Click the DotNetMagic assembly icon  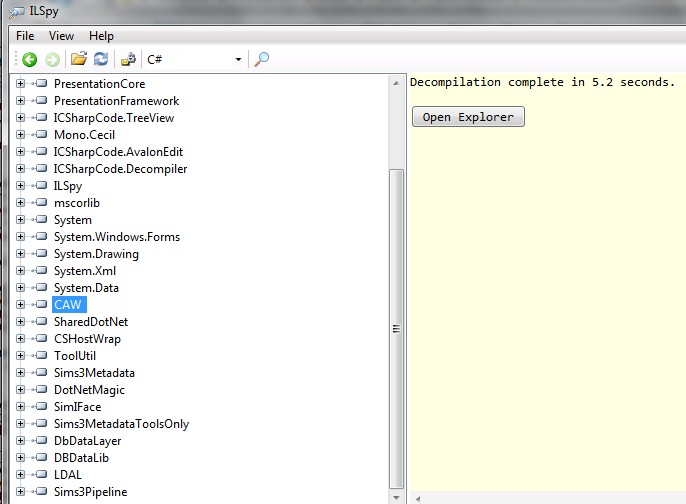tap(41, 389)
